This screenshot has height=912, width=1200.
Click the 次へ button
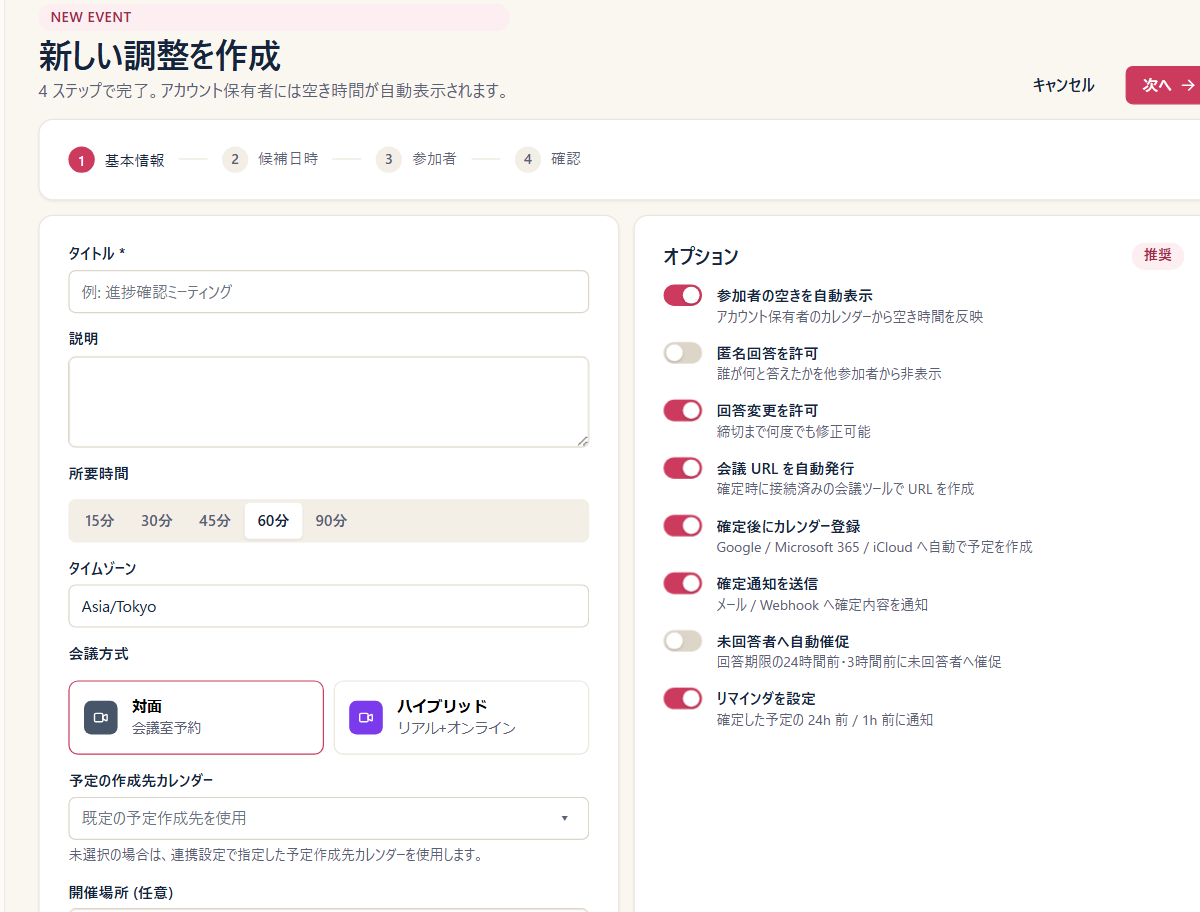click(x=1165, y=85)
